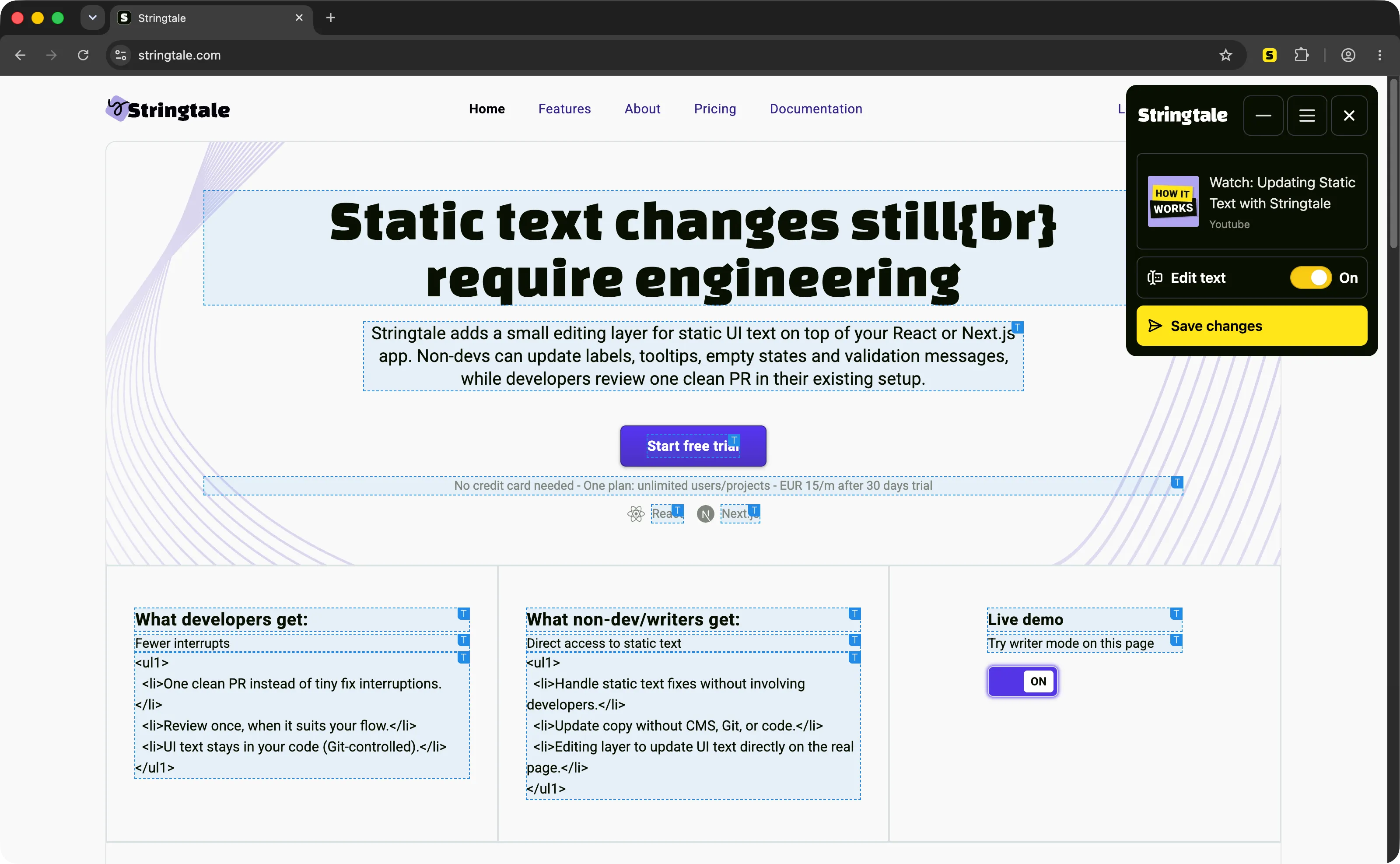
Task: Click T marker on Live demo heading
Action: pos(1176,613)
